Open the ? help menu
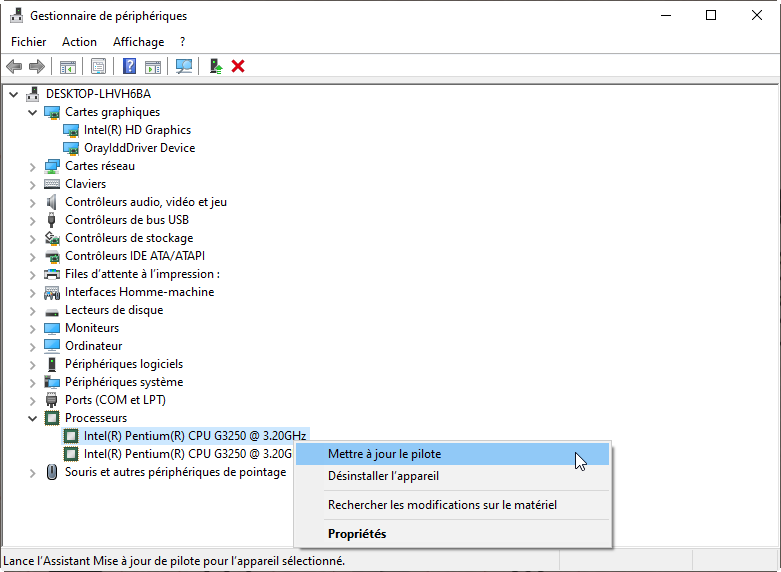Image resolution: width=781 pixels, height=572 pixels. click(182, 42)
